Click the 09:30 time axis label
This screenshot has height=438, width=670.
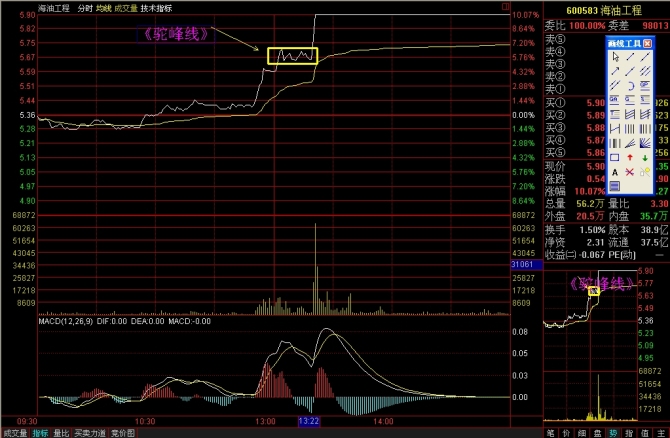27,421
